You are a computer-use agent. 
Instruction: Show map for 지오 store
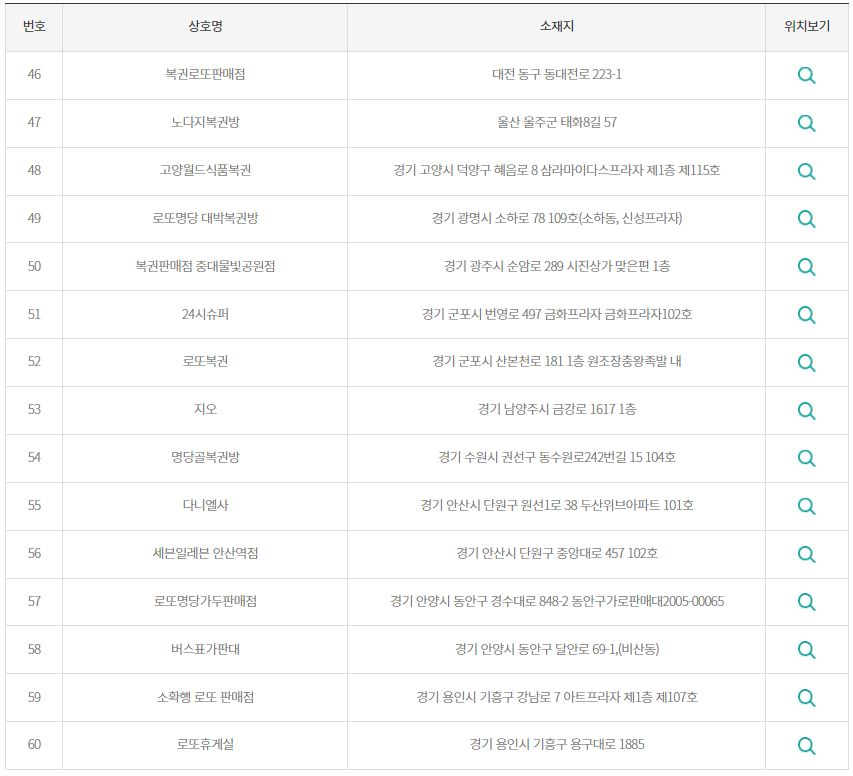coord(806,410)
